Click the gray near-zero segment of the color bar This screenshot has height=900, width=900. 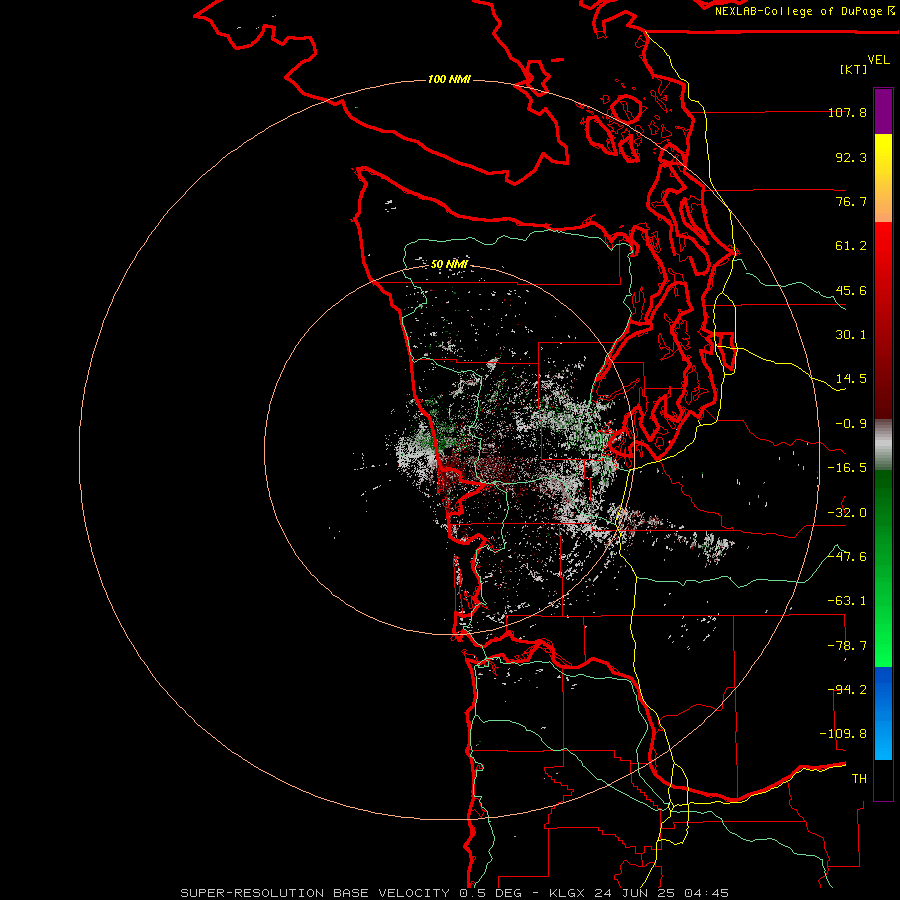click(x=883, y=445)
